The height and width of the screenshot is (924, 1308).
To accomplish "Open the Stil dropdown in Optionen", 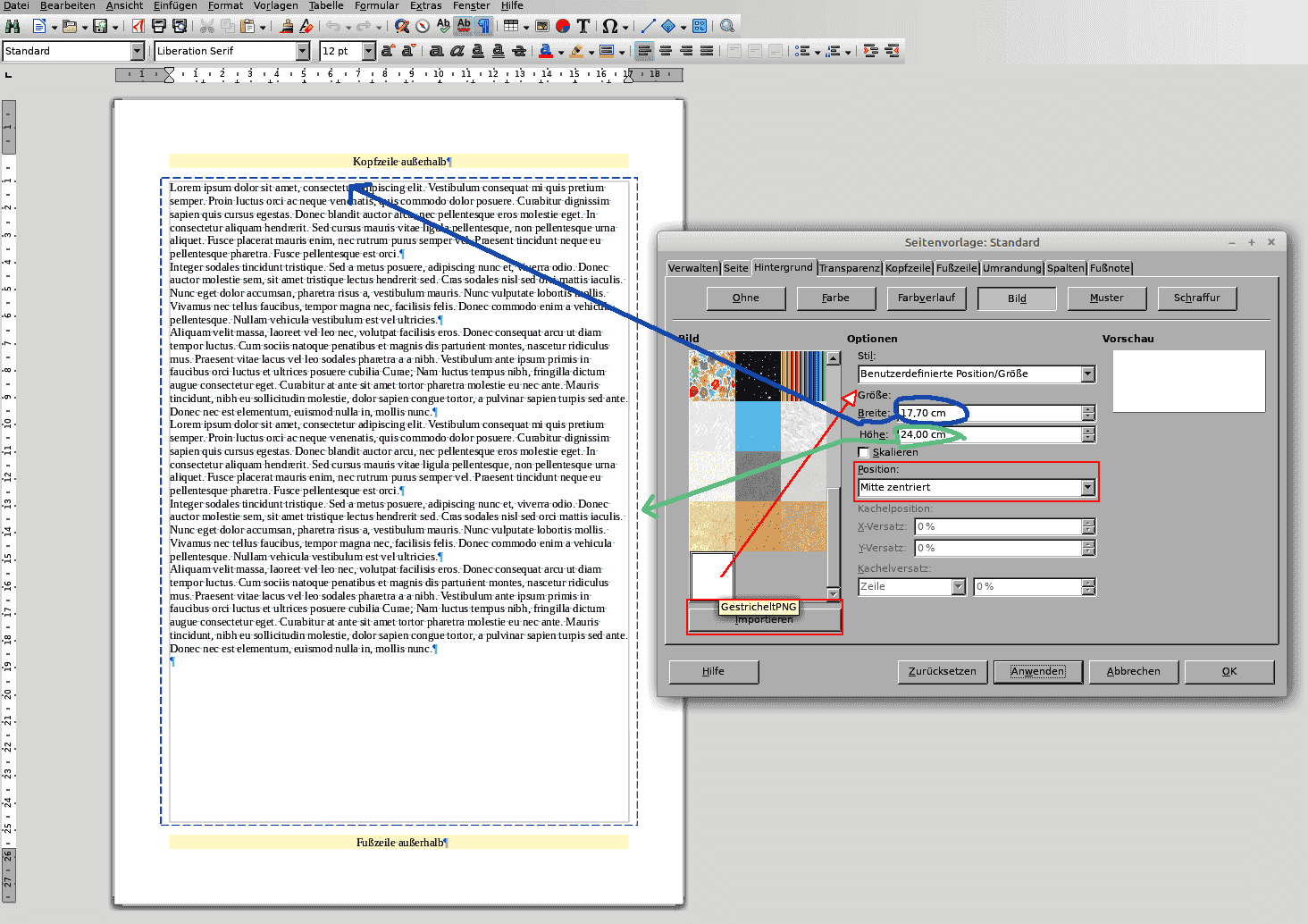I will click(1087, 374).
